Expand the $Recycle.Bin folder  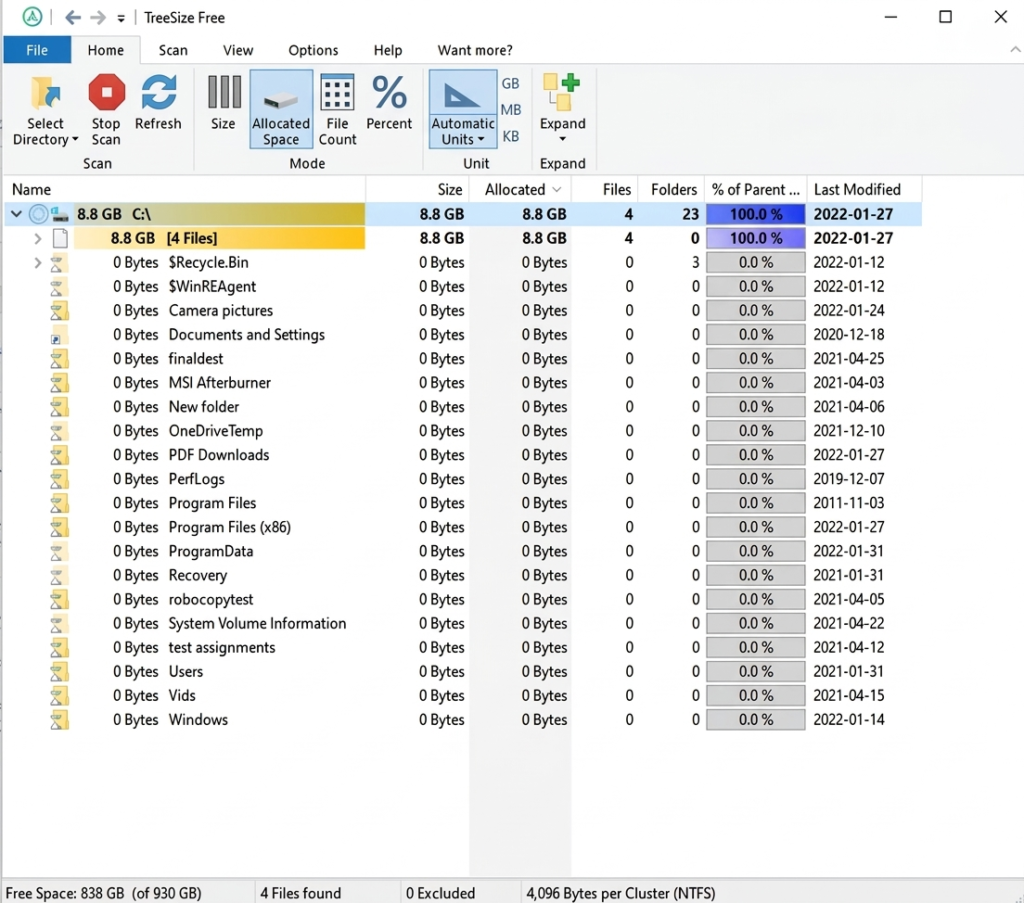38,263
